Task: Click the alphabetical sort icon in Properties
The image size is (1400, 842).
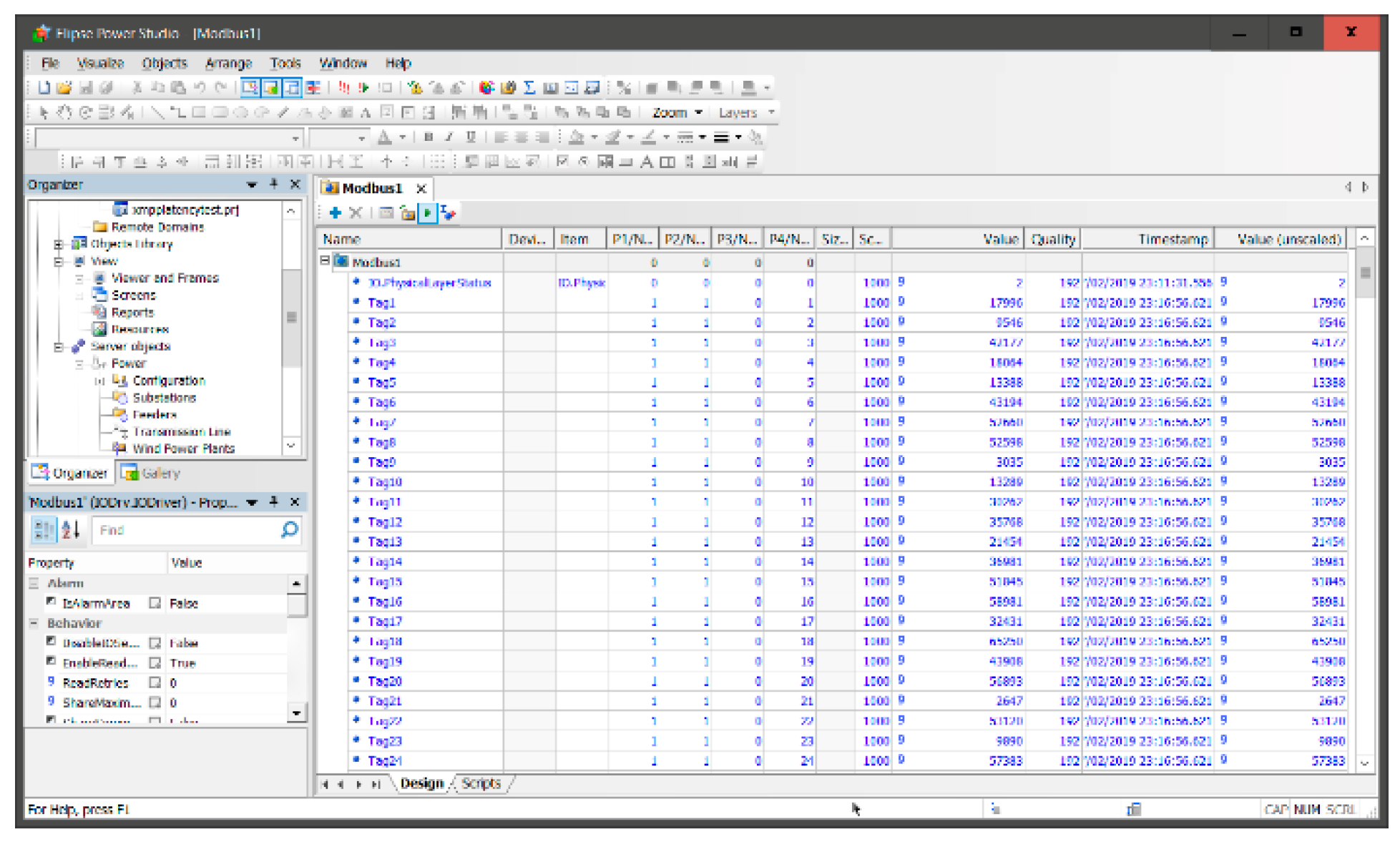Action: point(70,530)
